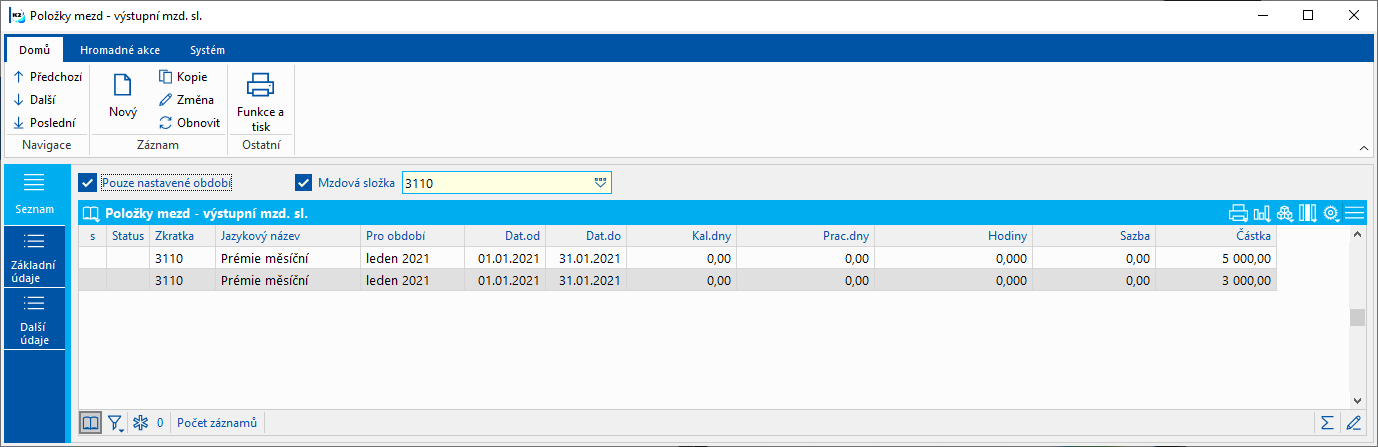This screenshot has width=1378, height=447.
Task: Open hamburger menu in table header
Action: pos(1354,213)
